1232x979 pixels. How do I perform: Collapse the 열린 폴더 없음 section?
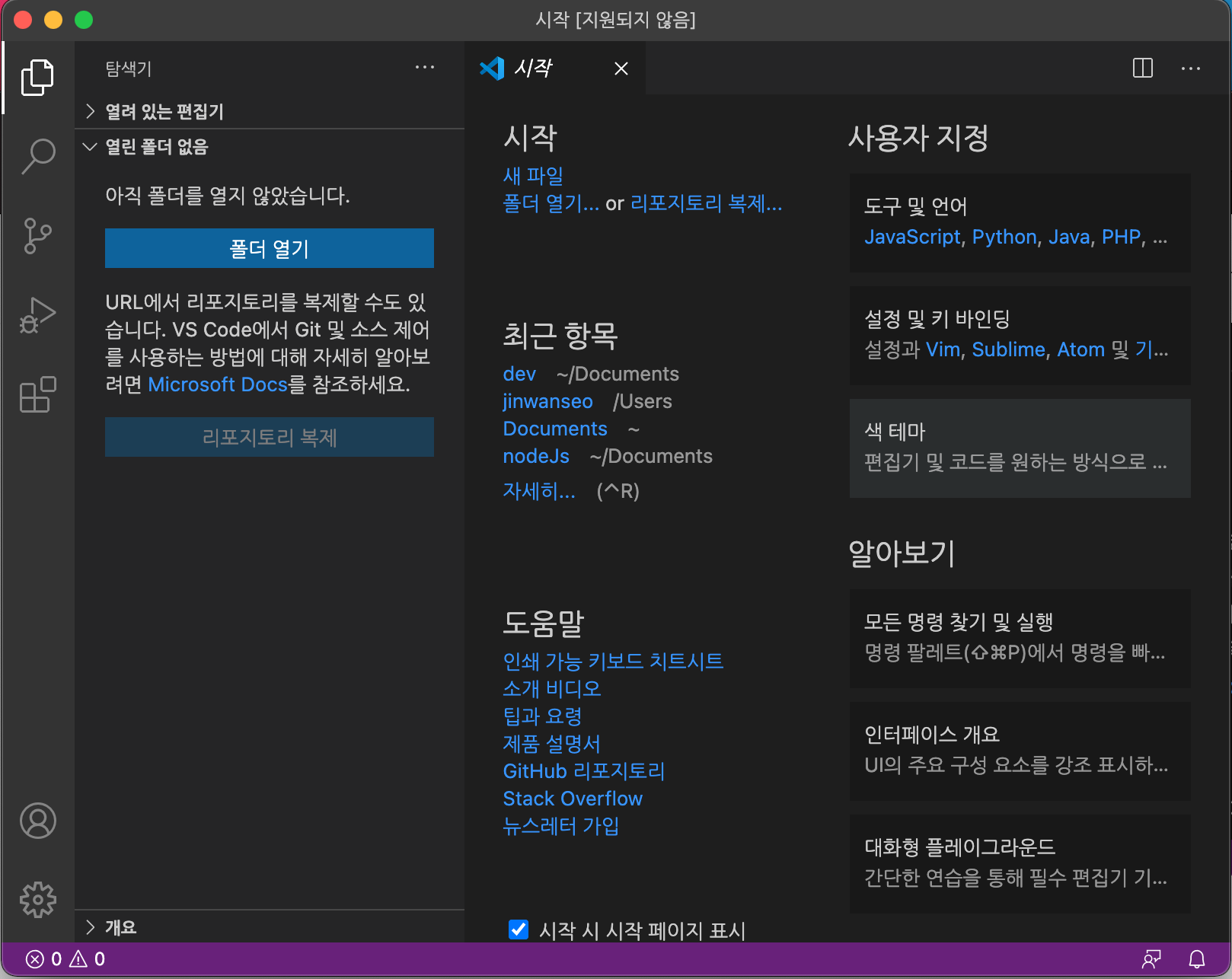pyautogui.click(x=270, y=146)
